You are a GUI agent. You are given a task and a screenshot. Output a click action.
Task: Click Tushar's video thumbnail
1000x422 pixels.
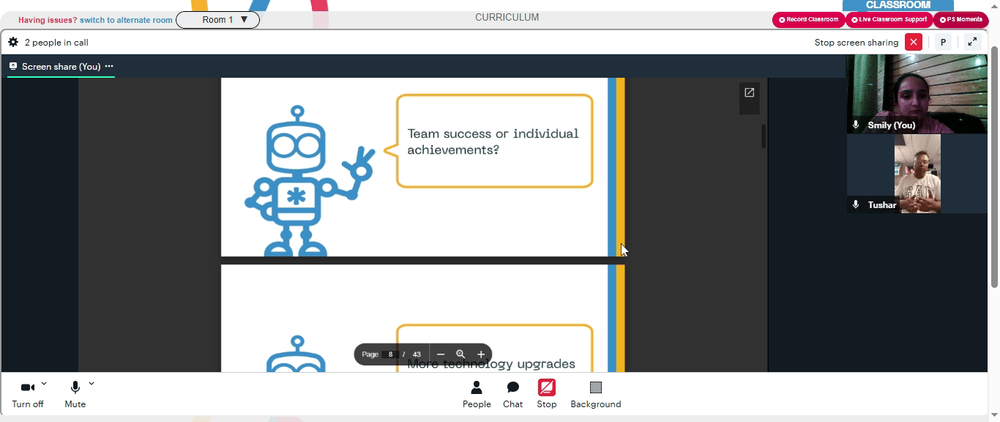coord(916,173)
